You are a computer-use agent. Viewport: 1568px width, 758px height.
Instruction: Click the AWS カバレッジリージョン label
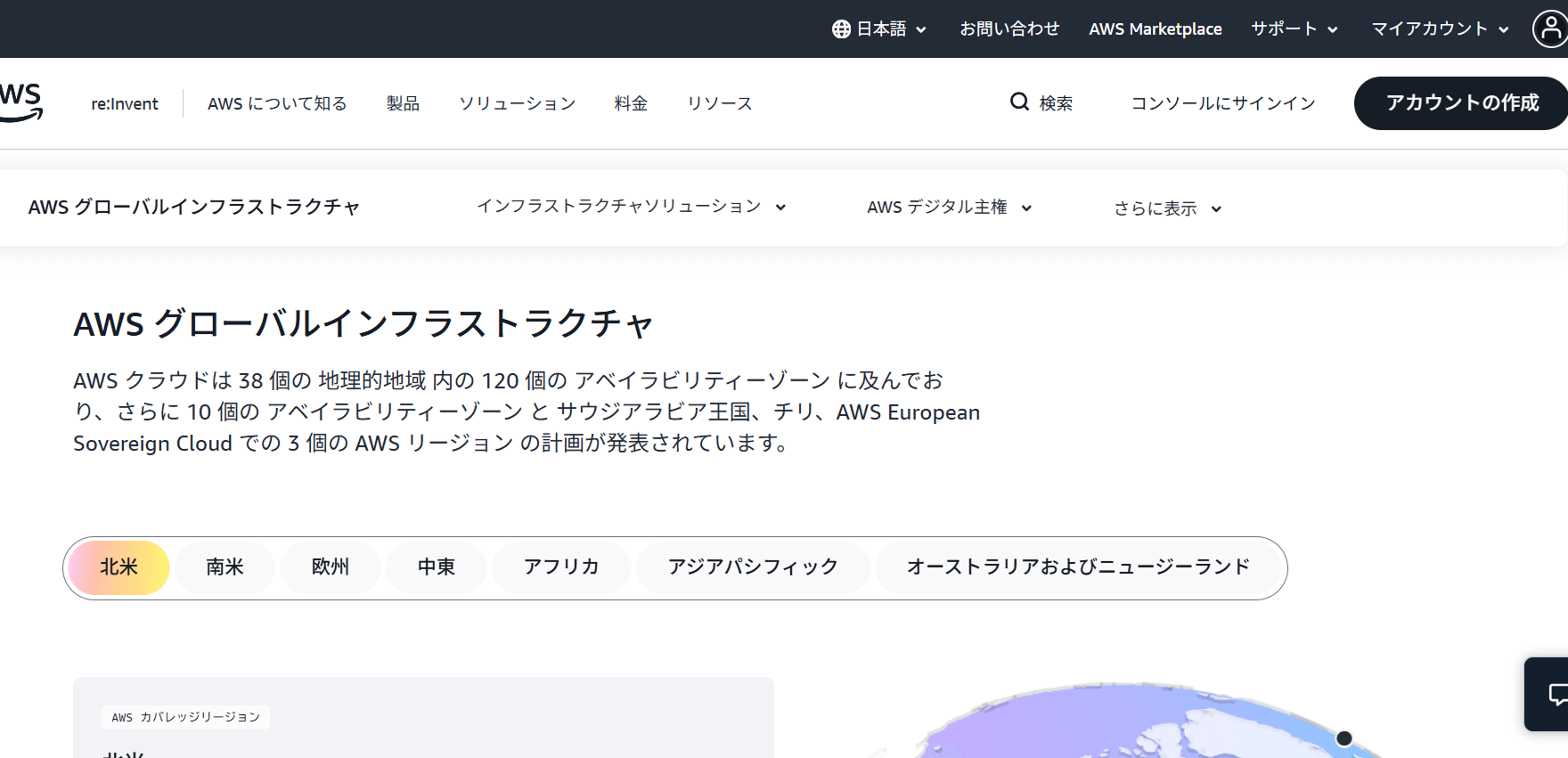tap(185, 717)
